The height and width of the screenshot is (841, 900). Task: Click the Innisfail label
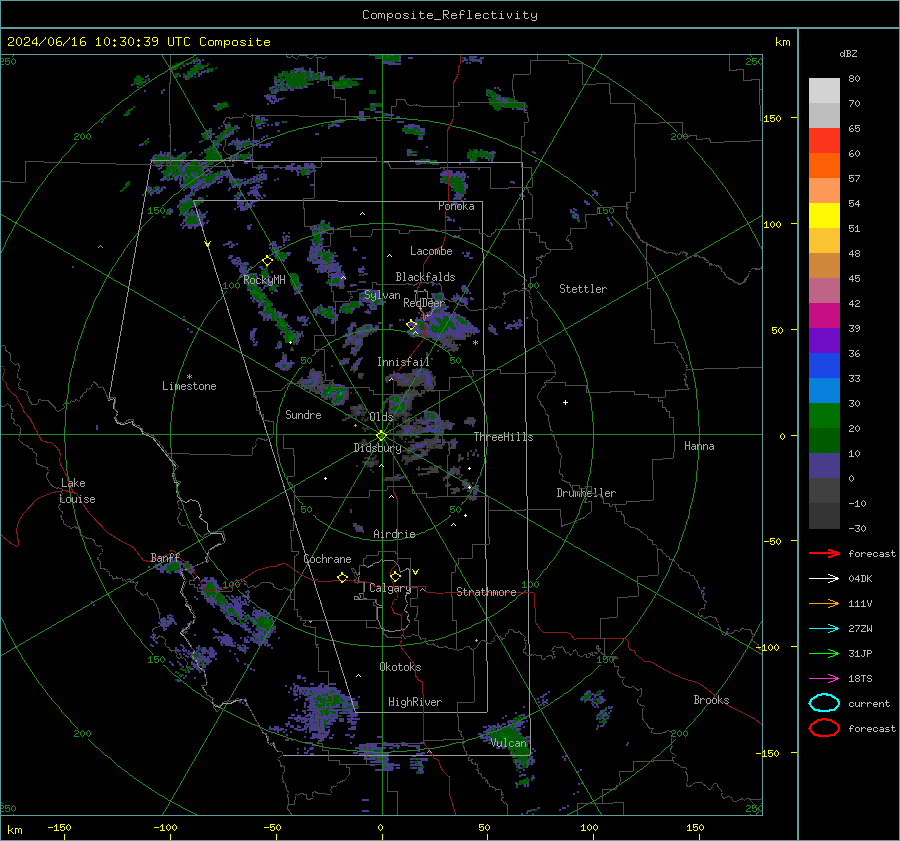point(403,362)
